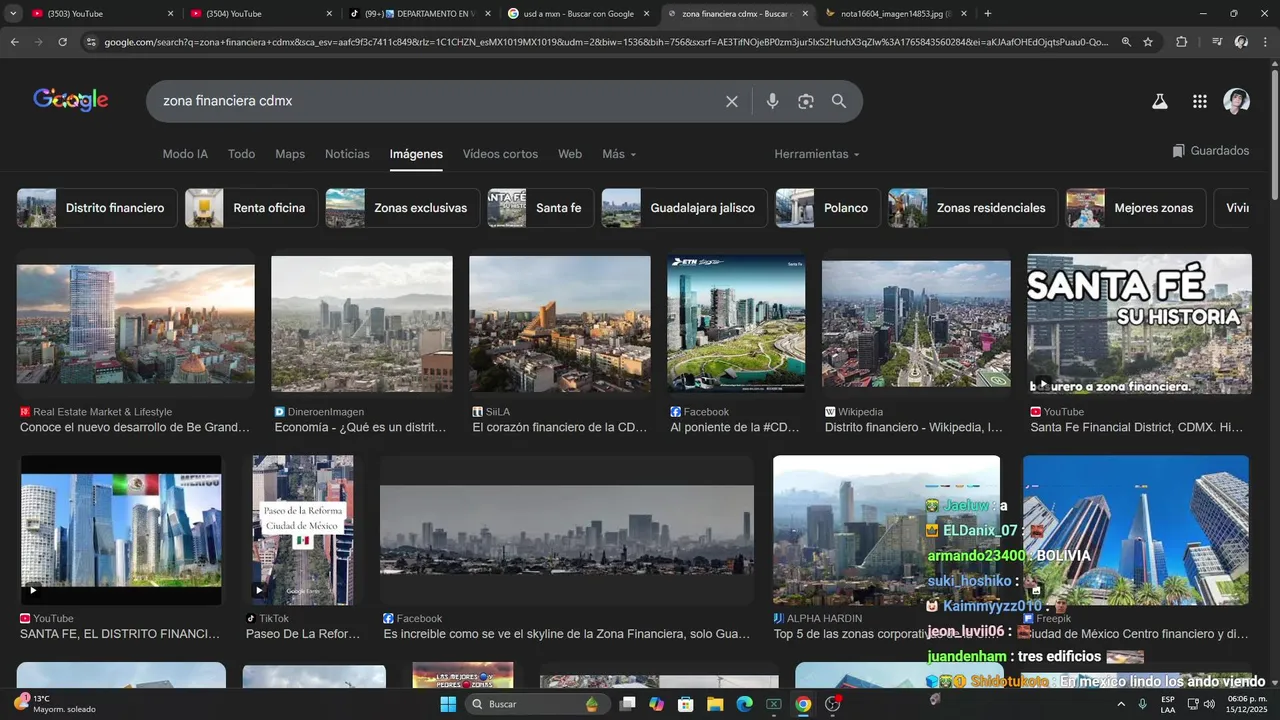Viewport: 1280px width, 720px height.
Task: Click the magnifier search submit icon
Action: tap(839, 101)
